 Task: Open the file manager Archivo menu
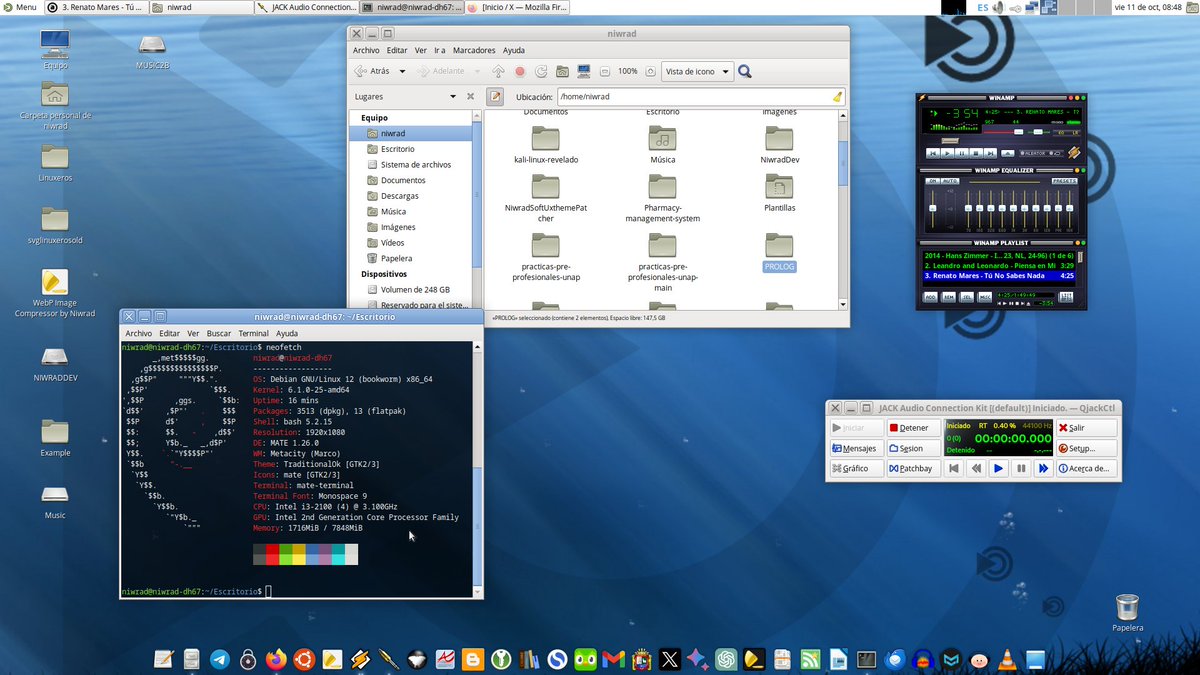coord(366,50)
